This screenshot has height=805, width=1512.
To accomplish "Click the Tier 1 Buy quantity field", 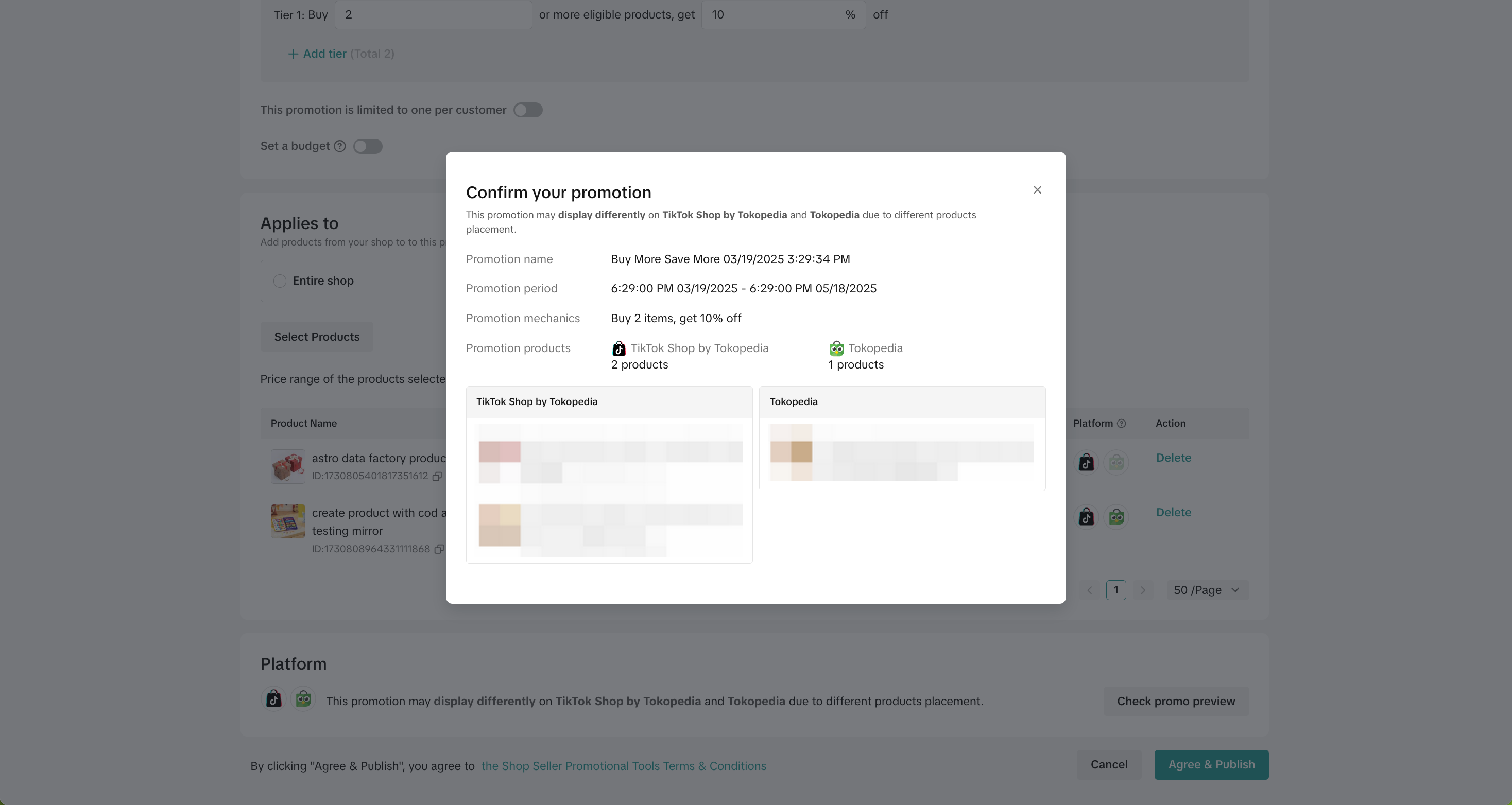I will 433,14.
